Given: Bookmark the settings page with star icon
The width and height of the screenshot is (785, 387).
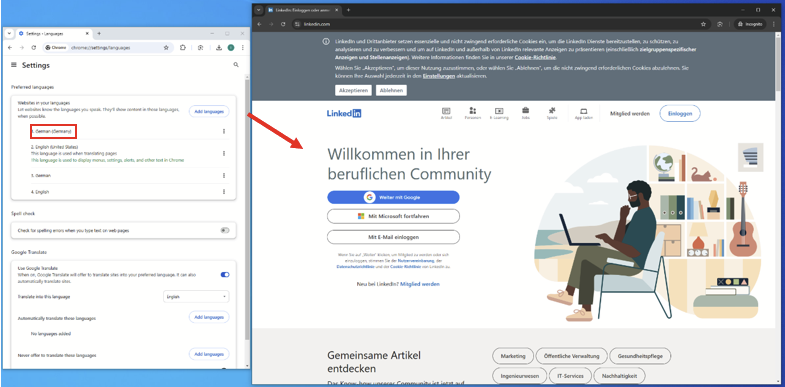Looking at the screenshot, I should [x=166, y=48].
